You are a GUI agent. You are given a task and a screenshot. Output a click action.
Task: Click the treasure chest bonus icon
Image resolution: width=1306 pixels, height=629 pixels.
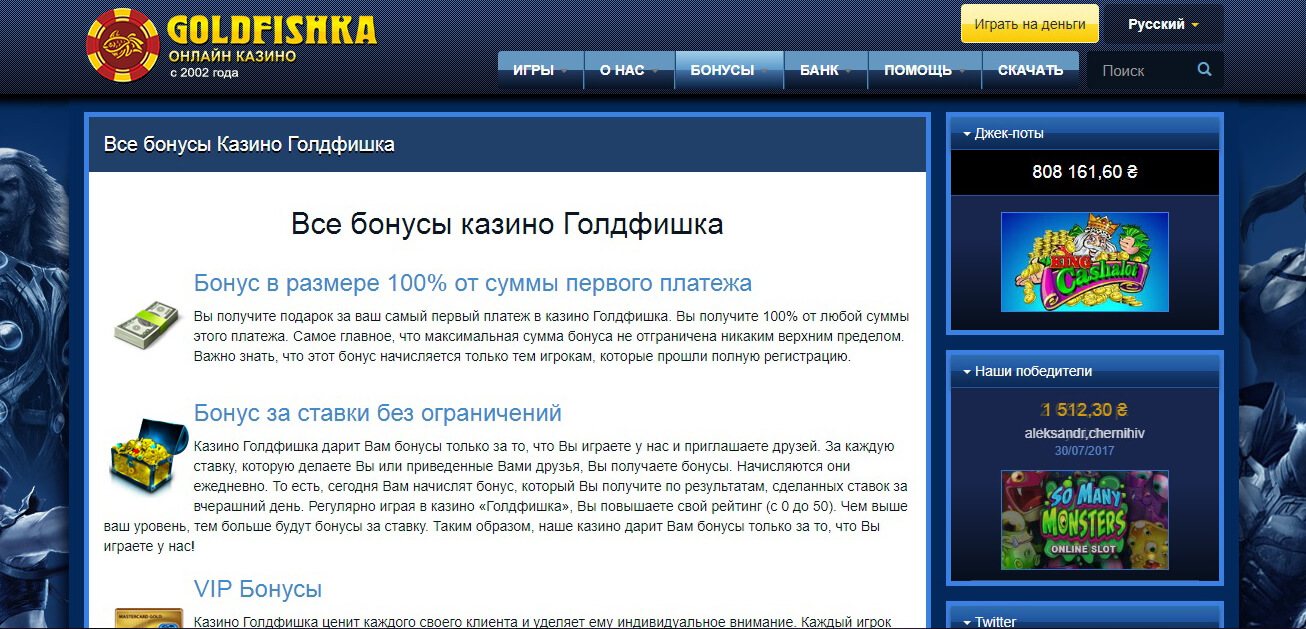[148, 454]
